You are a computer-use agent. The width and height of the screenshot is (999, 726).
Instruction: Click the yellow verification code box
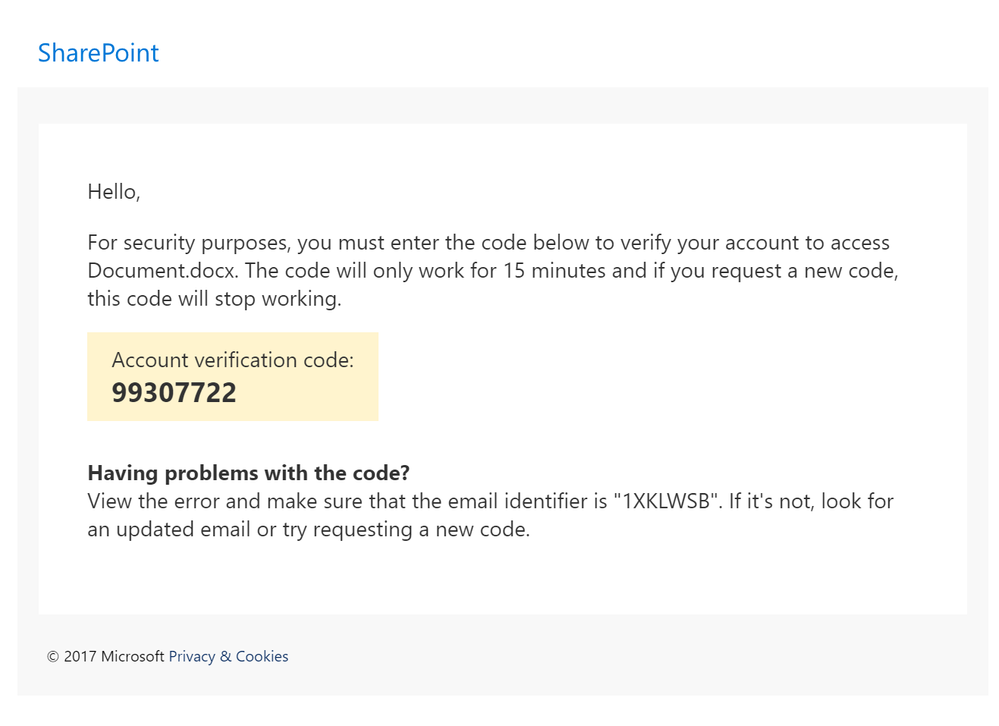click(233, 376)
